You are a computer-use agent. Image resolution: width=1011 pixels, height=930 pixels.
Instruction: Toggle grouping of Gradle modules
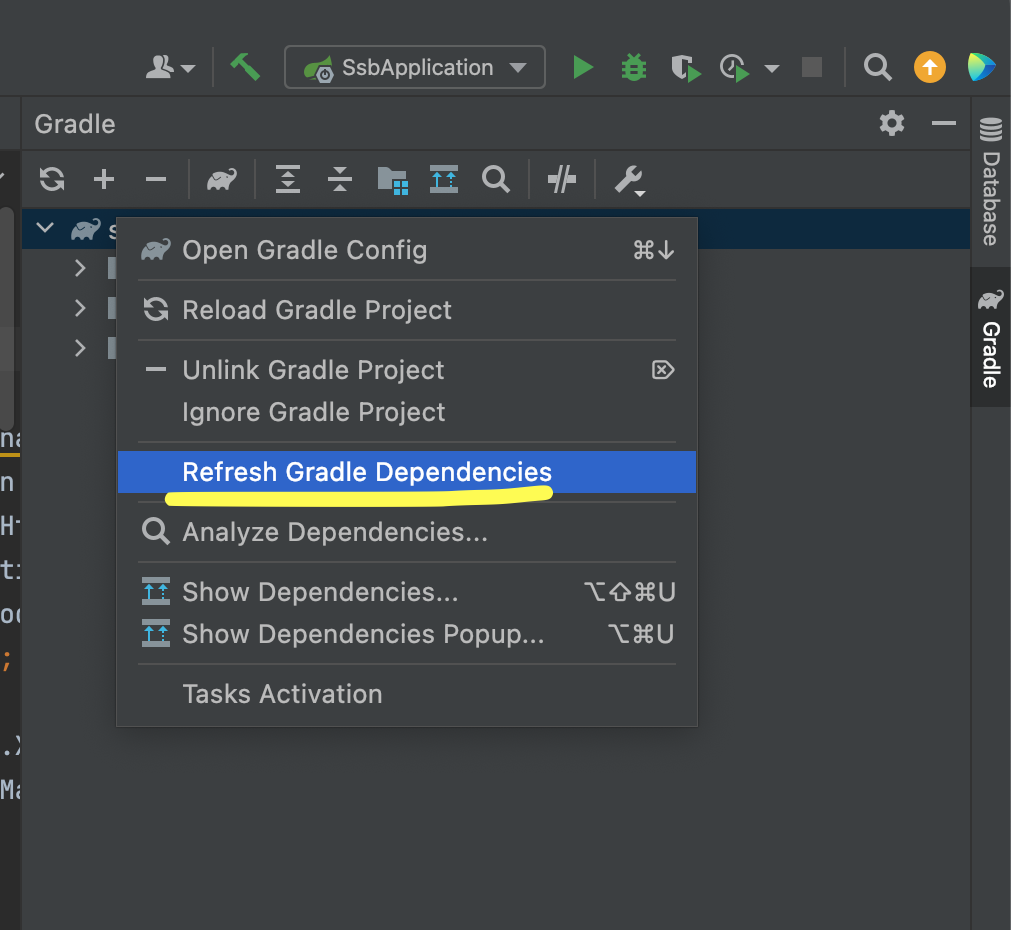point(392,179)
